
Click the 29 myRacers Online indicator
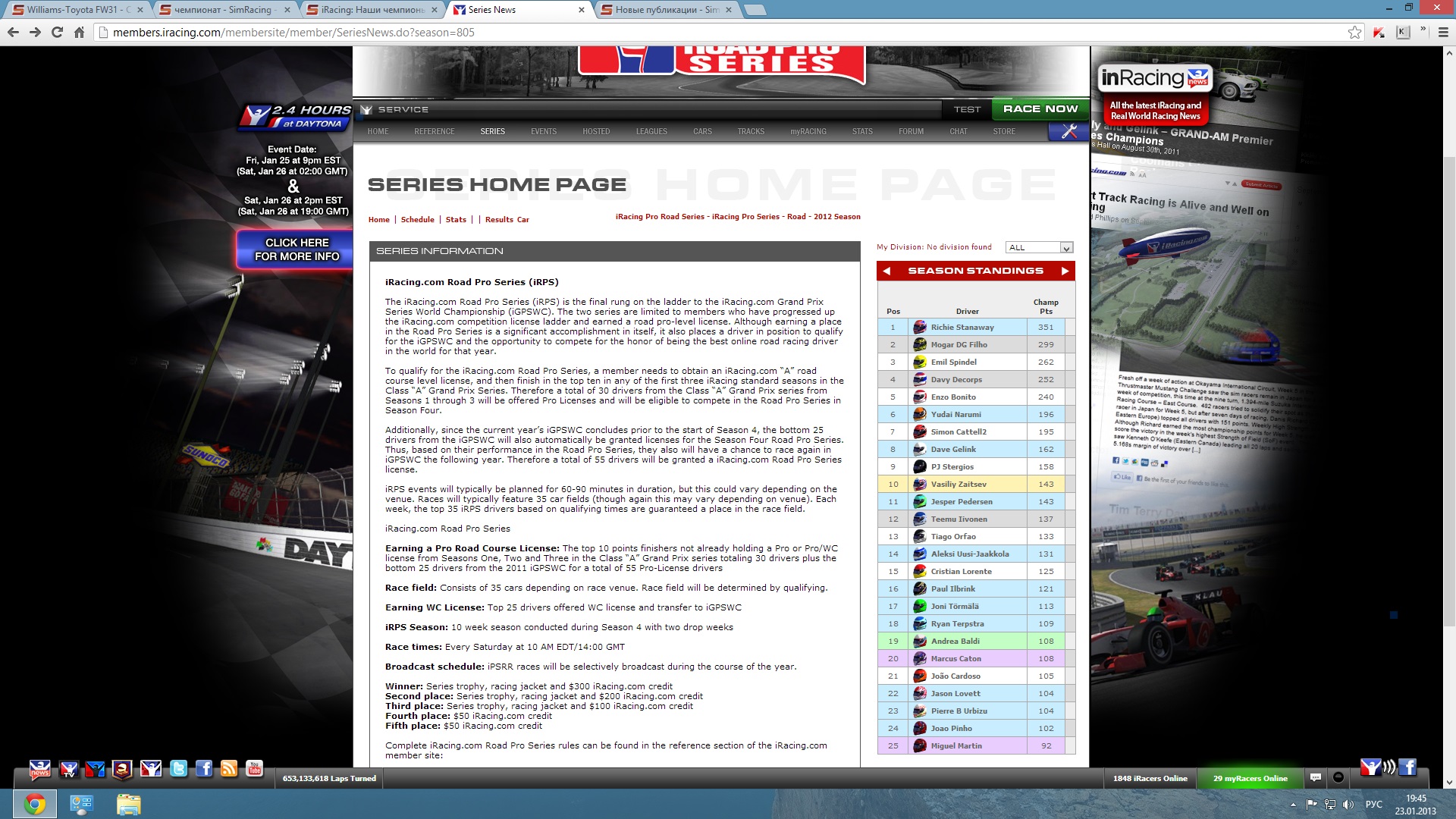point(1250,778)
